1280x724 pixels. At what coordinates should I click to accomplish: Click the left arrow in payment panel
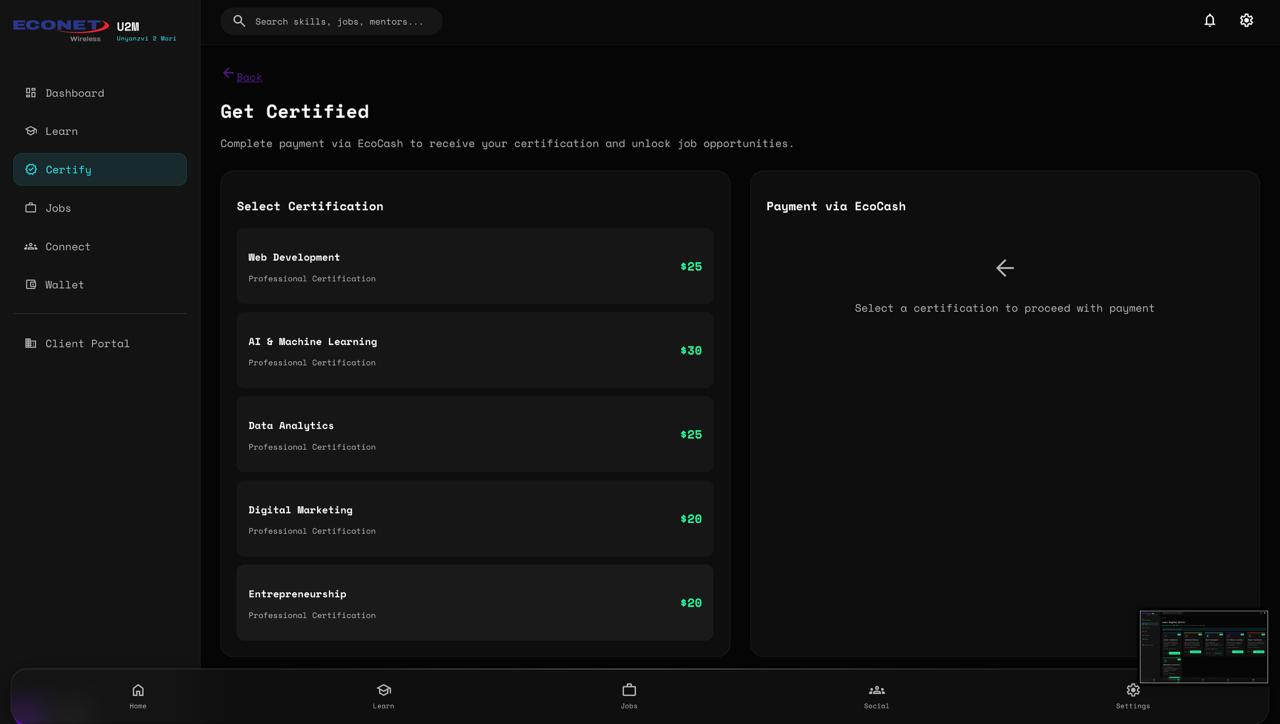click(x=1005, y=268)
